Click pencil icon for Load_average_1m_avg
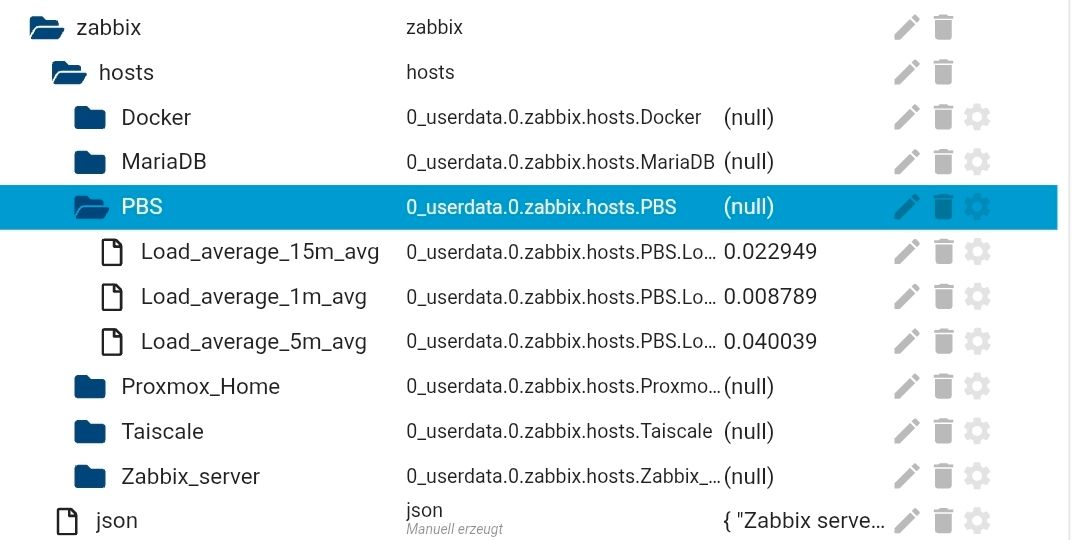The width and height of the screenshot is (1079, 540). pyautogui.click(x=906, y=297)
